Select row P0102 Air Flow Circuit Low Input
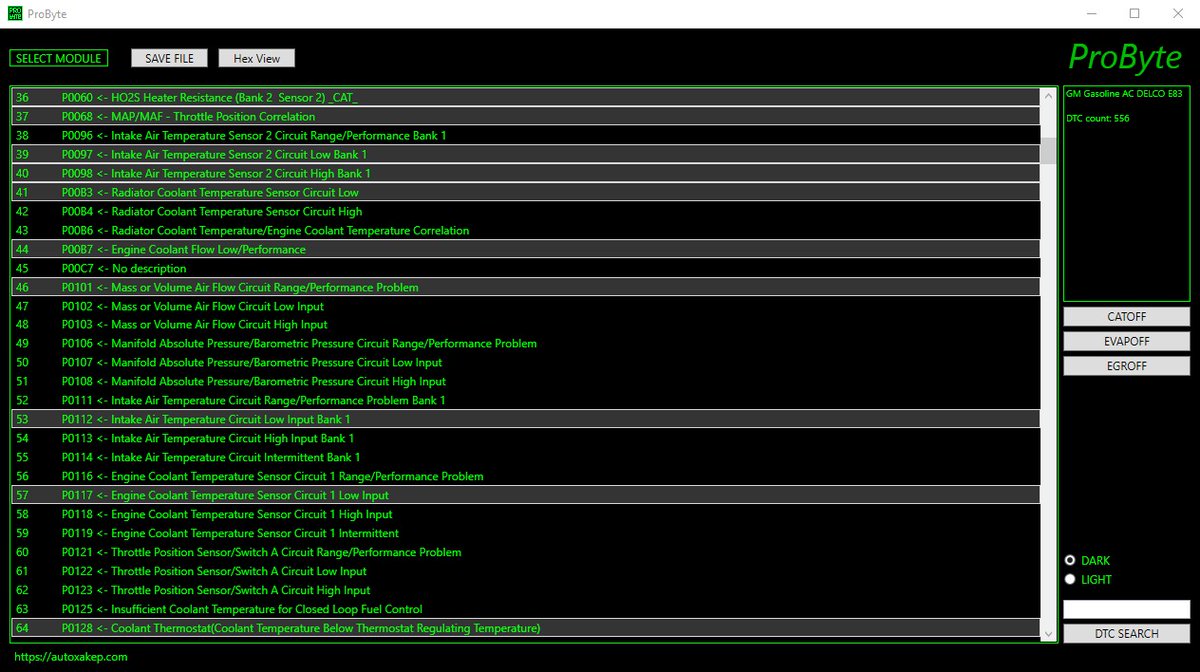The image size is (1200, 672). coord(526,306)
